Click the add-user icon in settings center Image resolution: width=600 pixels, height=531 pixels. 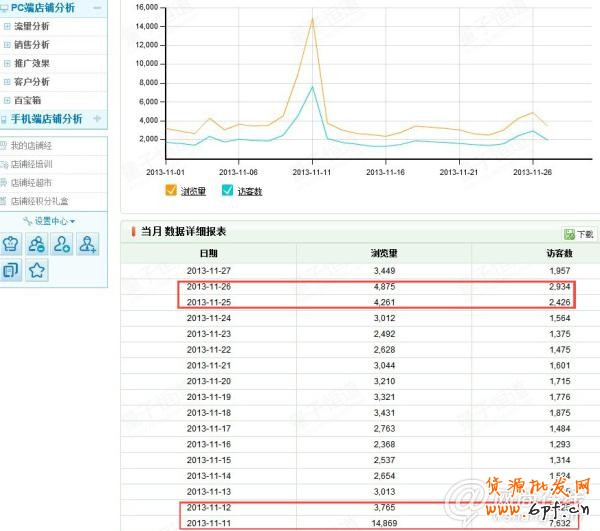(88, 243)
